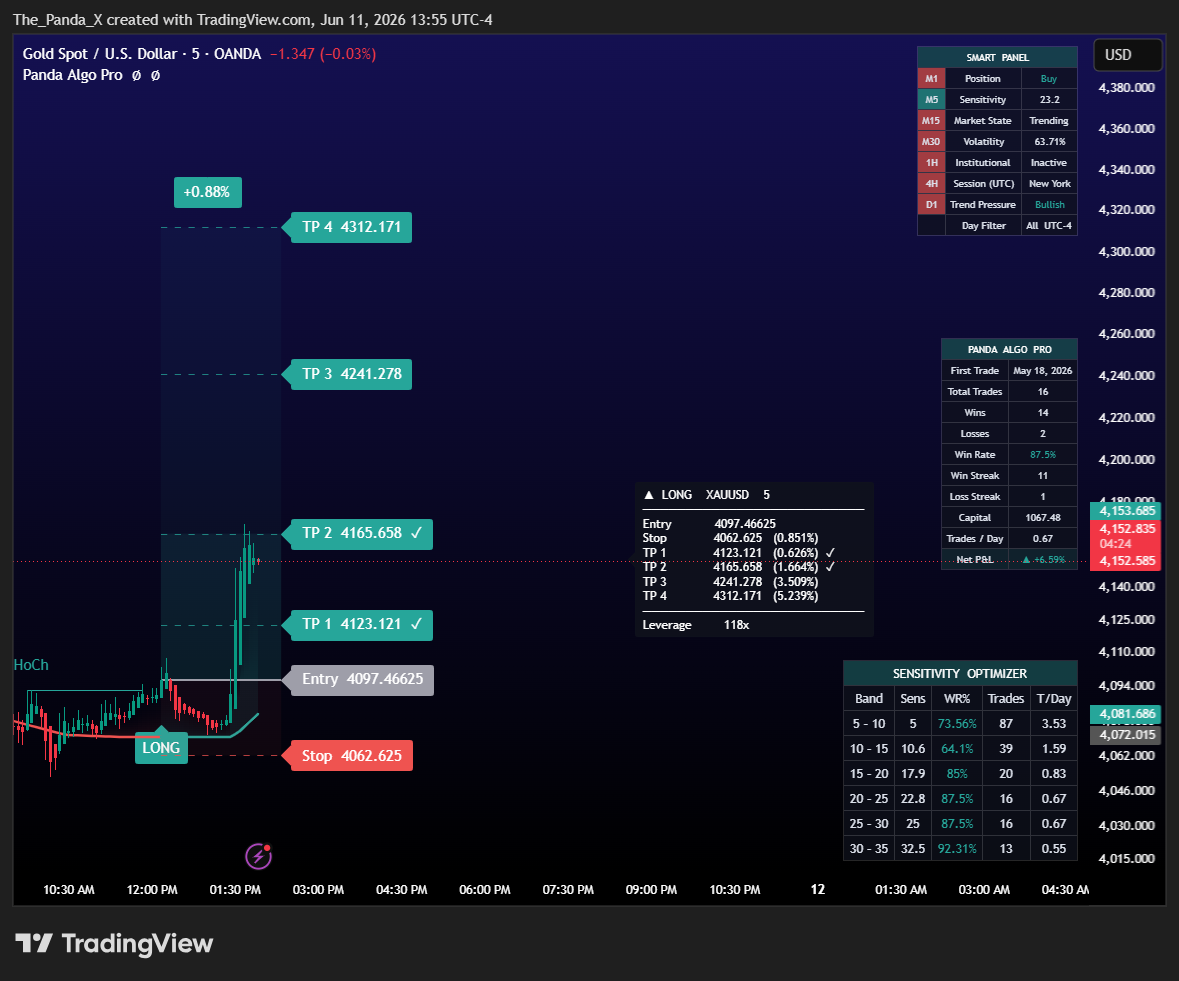The height and width of the screenshot is (981, 1179).
Task: Click the 92.31% win rate cell
Action: click(957, 849)
